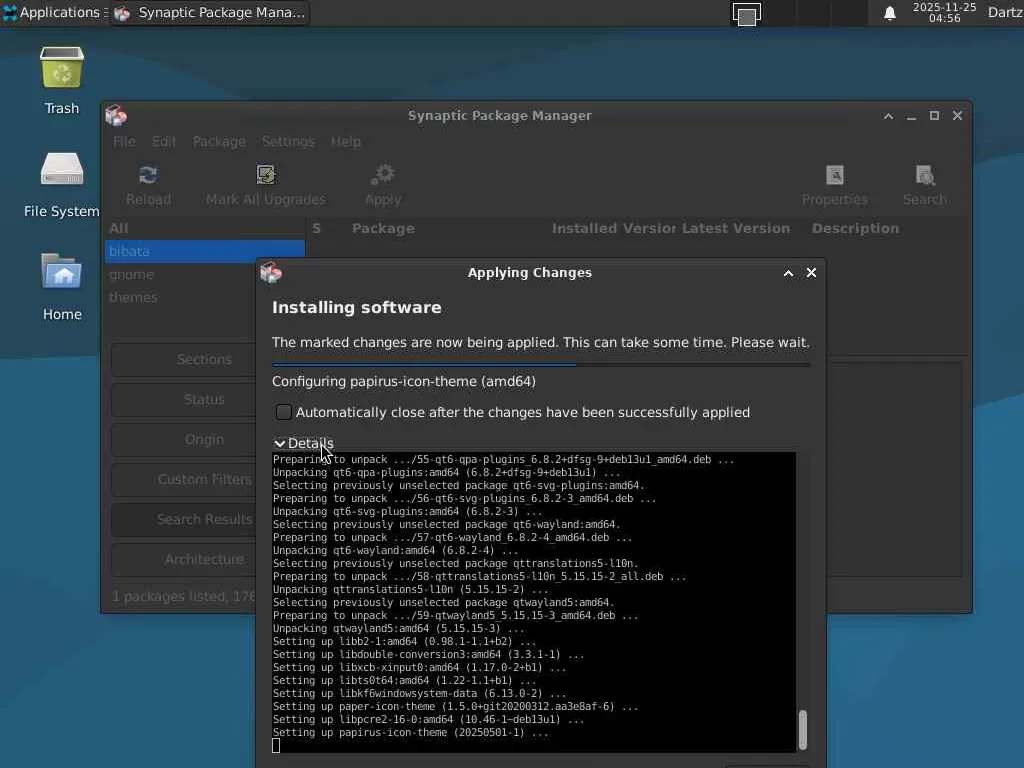Click the Reload toolbar icon in Synaptic
1024x768 pixels.
[x=148, y=175]
